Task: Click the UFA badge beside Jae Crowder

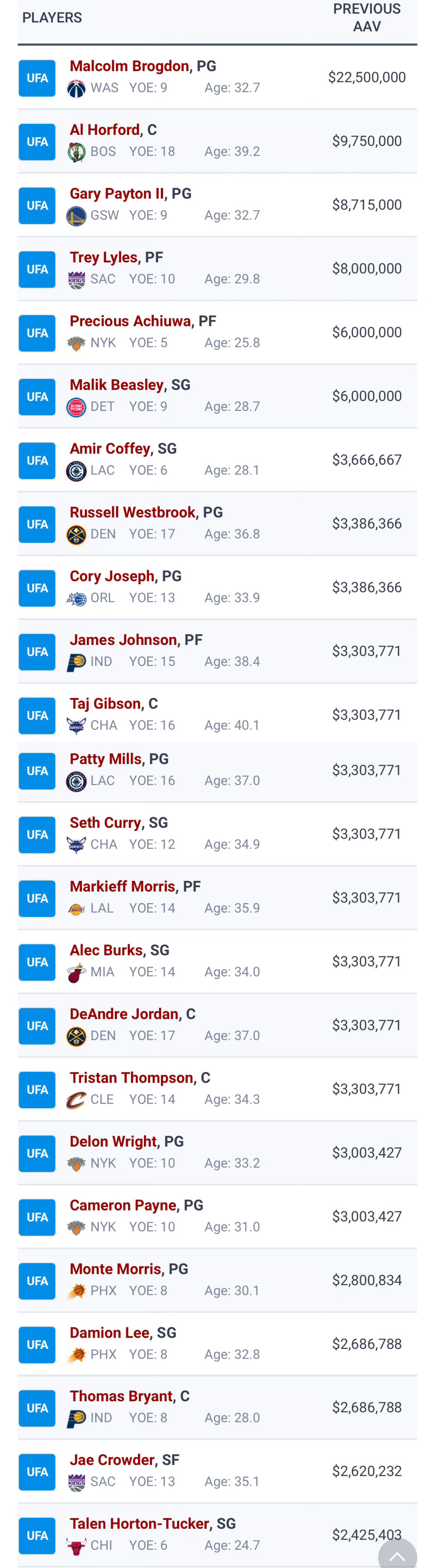Action: tap(37, 1472)
